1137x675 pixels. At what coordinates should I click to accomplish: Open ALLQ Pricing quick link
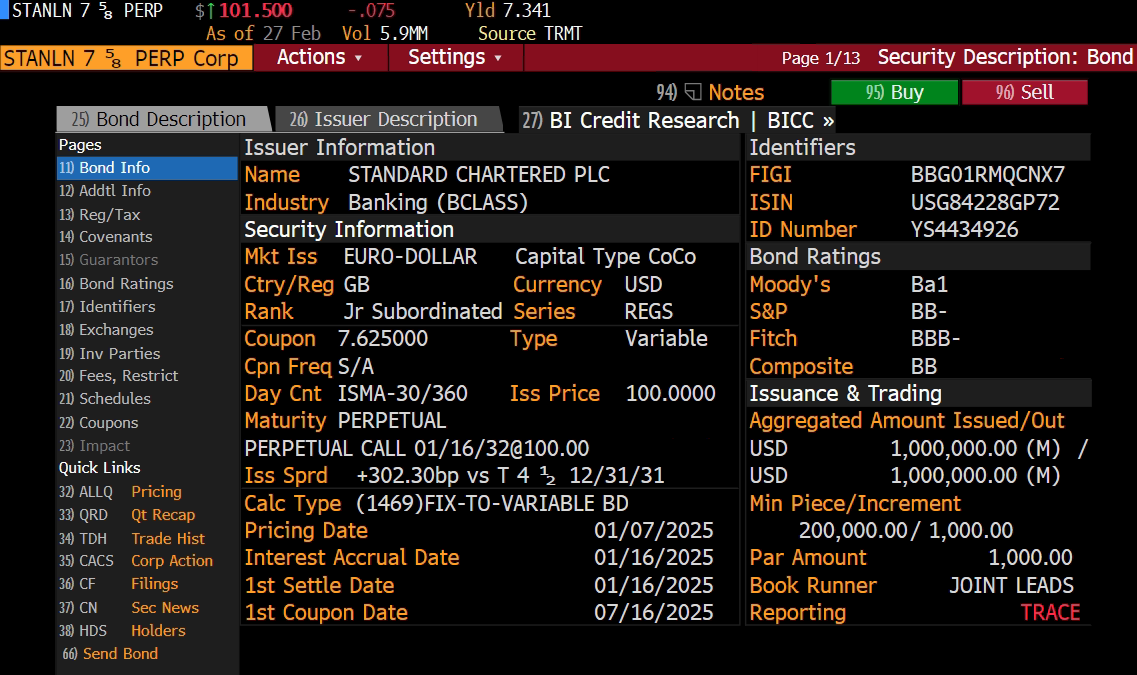(x=120, y=492)
